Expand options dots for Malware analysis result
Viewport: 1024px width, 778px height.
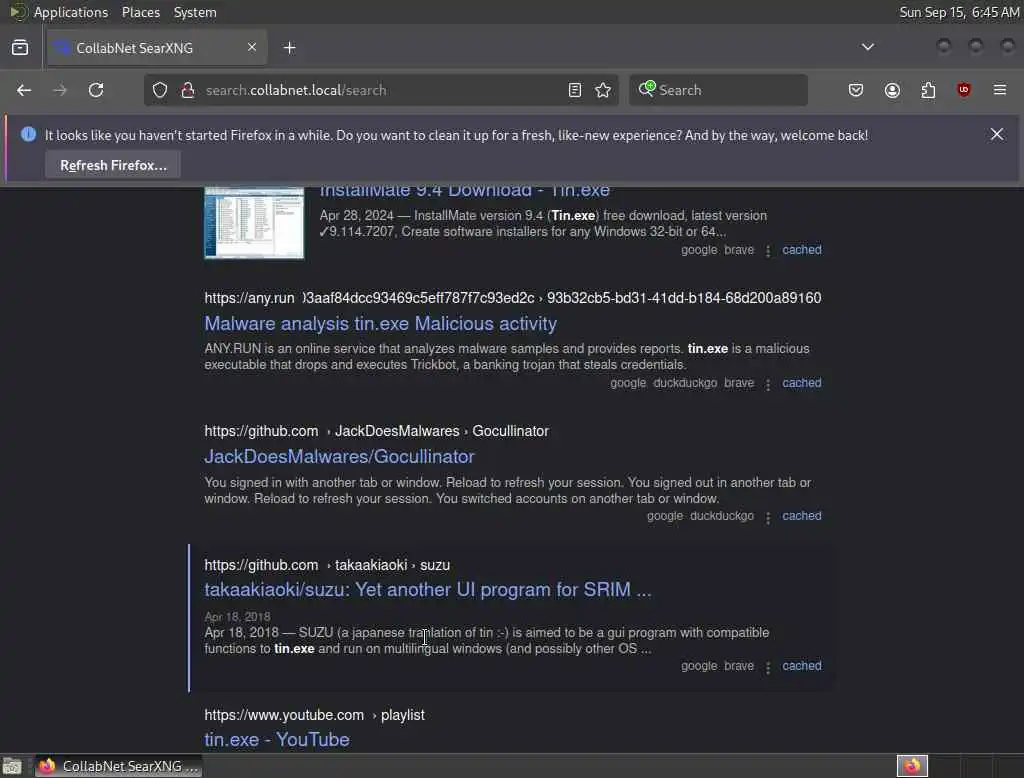pos(768,384)
